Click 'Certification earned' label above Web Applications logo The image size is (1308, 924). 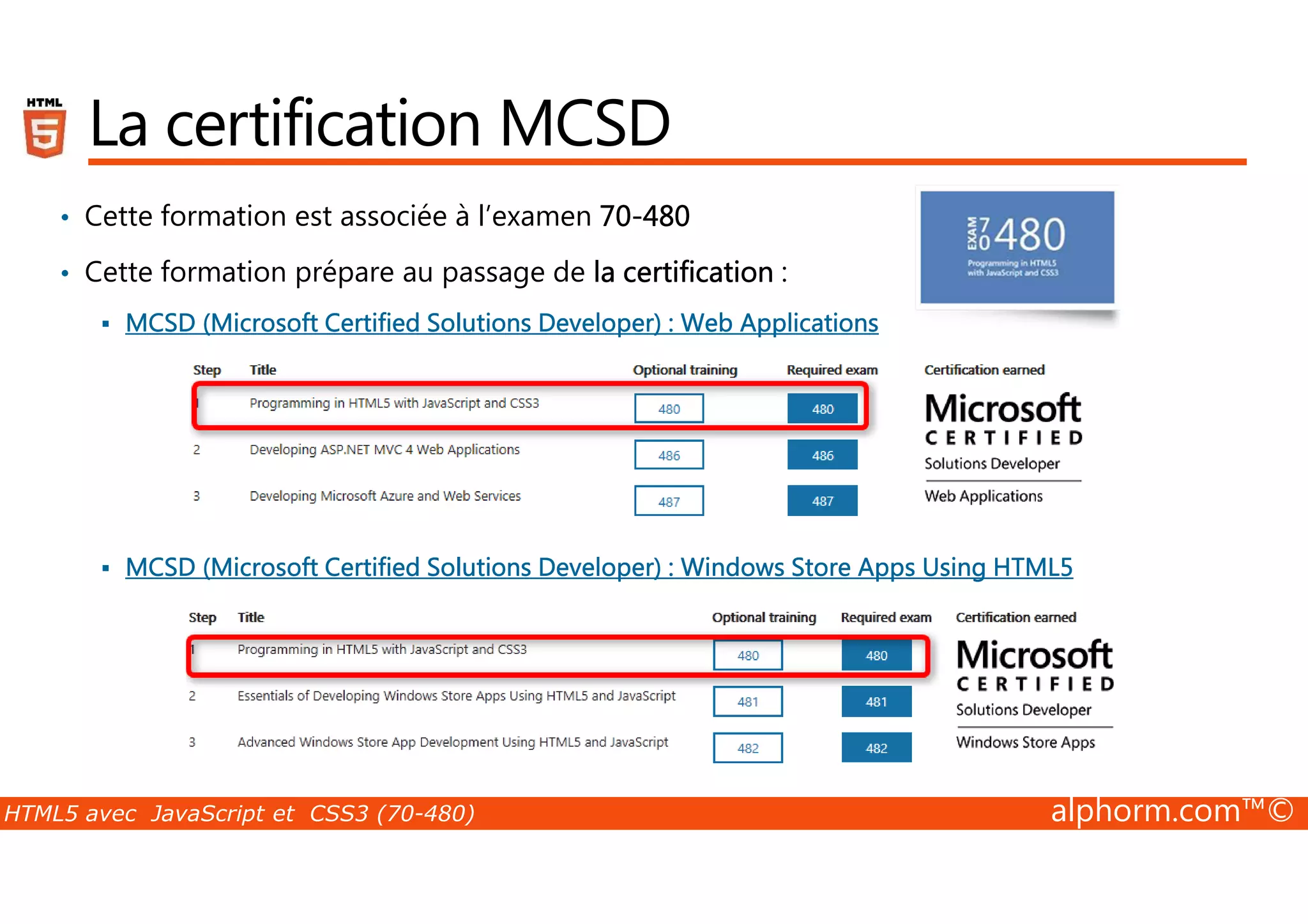(x=984, y=370)
